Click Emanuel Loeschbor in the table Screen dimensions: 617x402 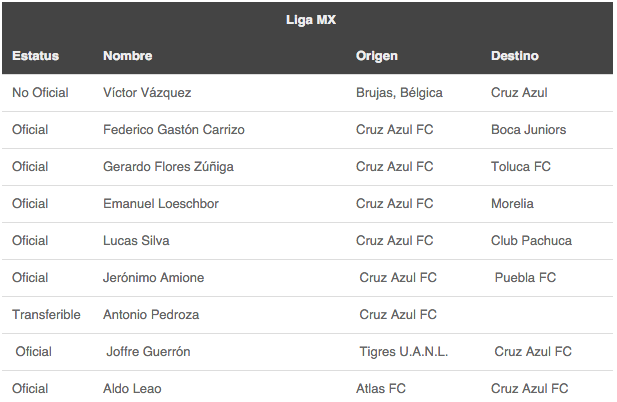[160, 204]
